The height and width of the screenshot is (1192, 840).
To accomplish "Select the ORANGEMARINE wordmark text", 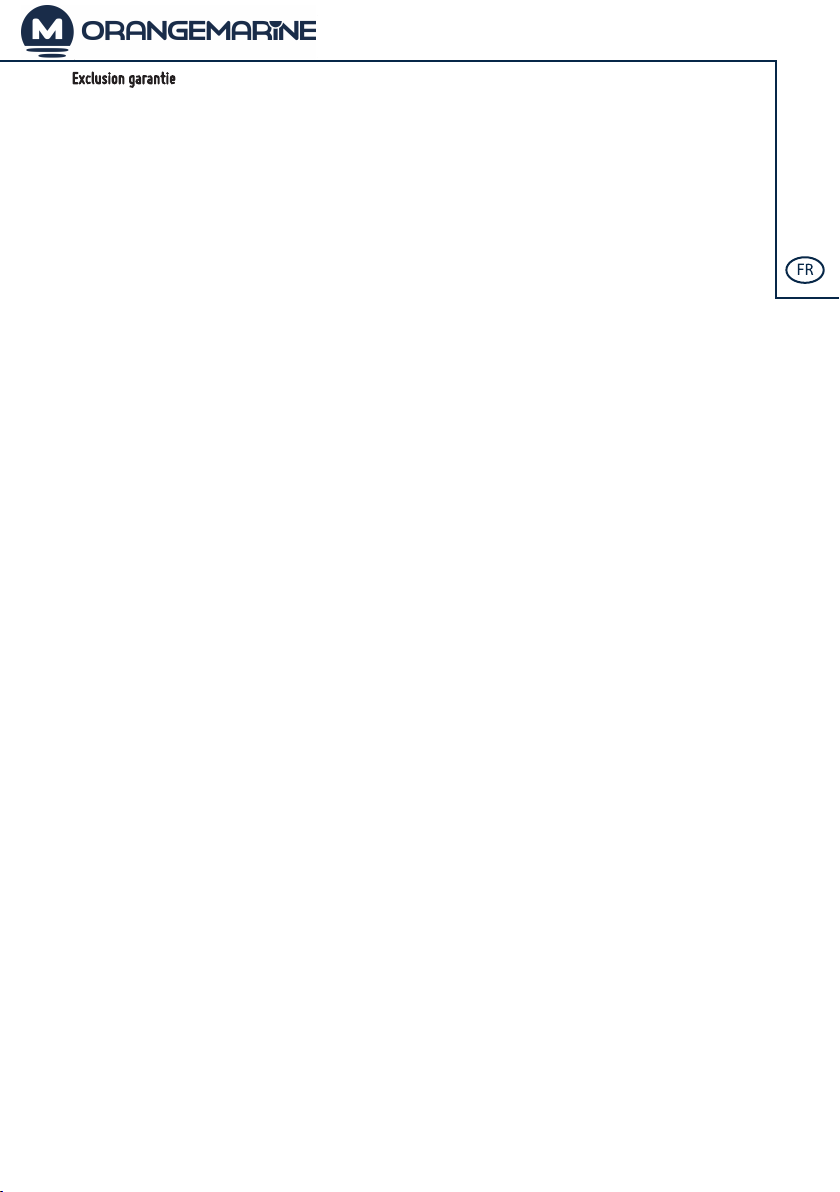I will tap(198, 30).
